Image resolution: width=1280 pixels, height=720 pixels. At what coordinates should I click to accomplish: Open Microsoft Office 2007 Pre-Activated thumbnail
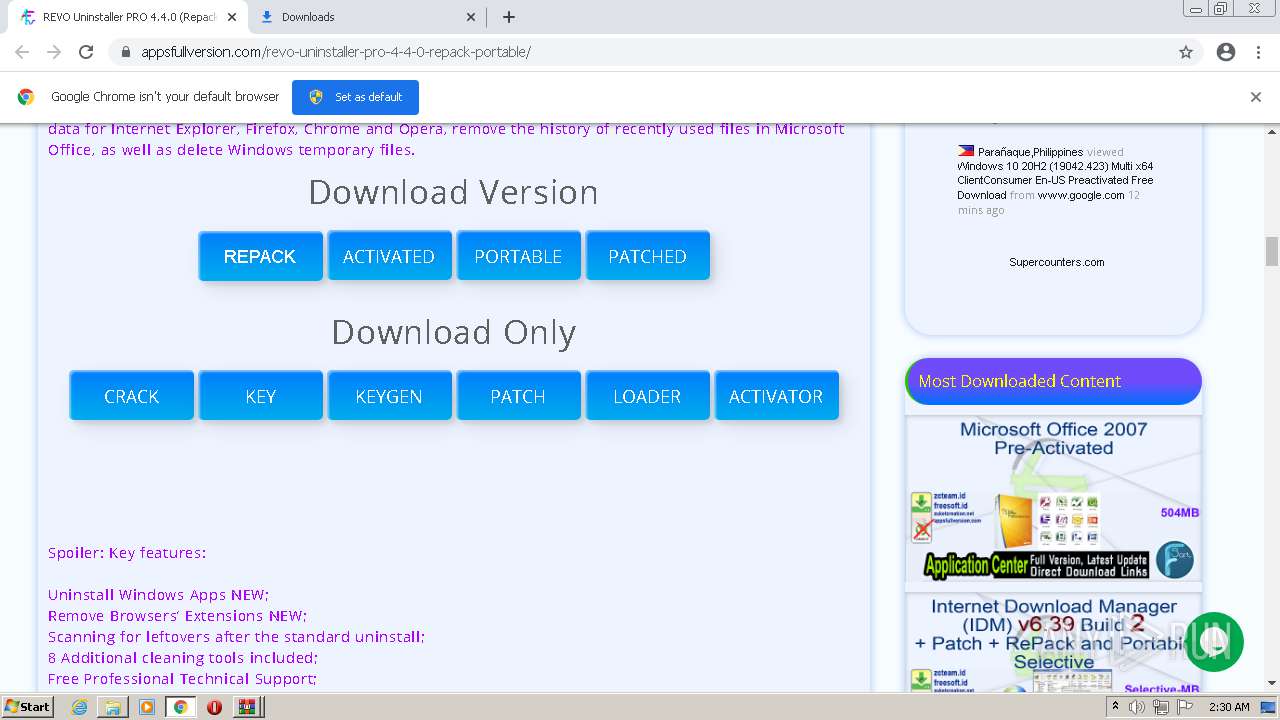(1054, 498)
